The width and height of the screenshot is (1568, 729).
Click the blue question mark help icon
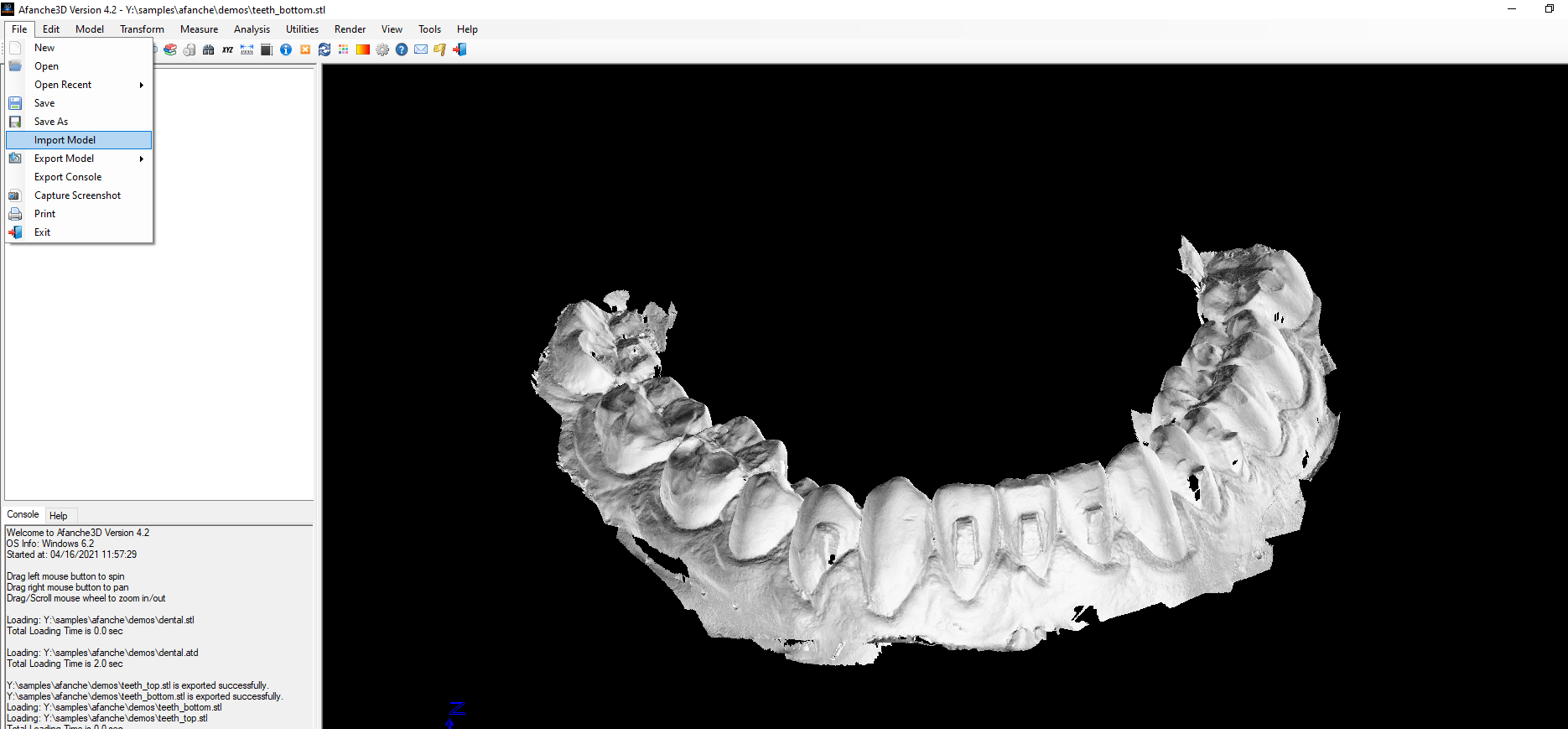click(402, 50)
